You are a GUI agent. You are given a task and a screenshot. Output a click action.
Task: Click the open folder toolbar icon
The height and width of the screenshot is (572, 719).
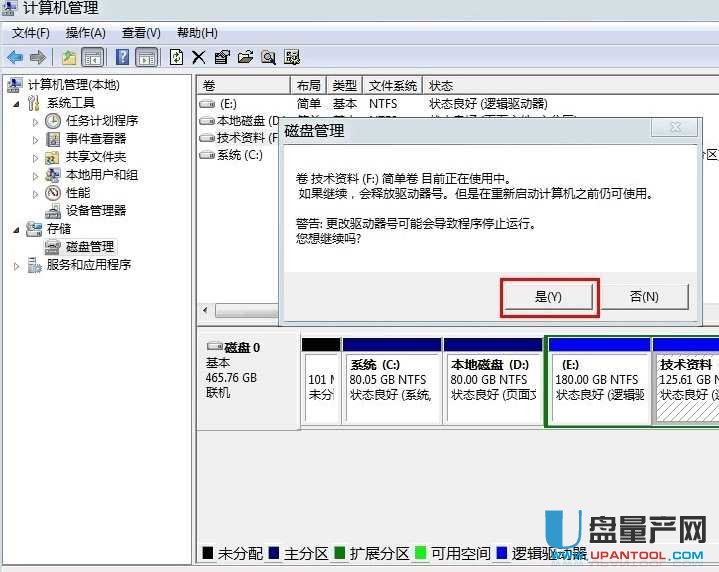pos(245,58)
